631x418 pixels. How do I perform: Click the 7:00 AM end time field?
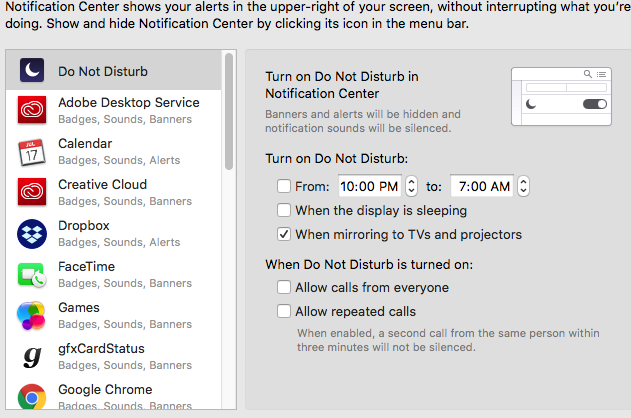pyautogui.click(x=482, y=186)
